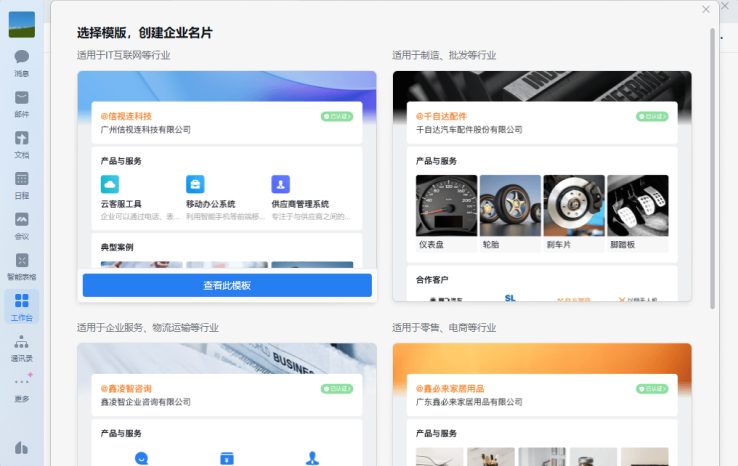Click chat bubble icon in 鑫凌智咨询 template
The height and width of the screenshot is (466, 738).
click(142, 458)
